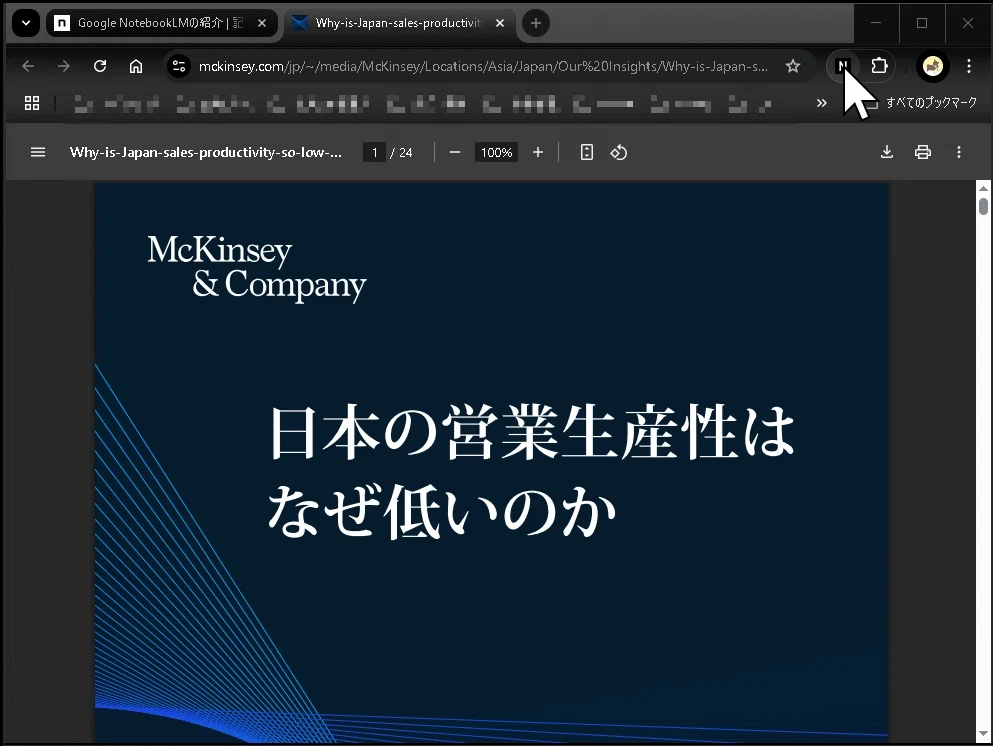Click the PDF file name title
Viewport: 993px width, 746px height.
tap(205, 152)
